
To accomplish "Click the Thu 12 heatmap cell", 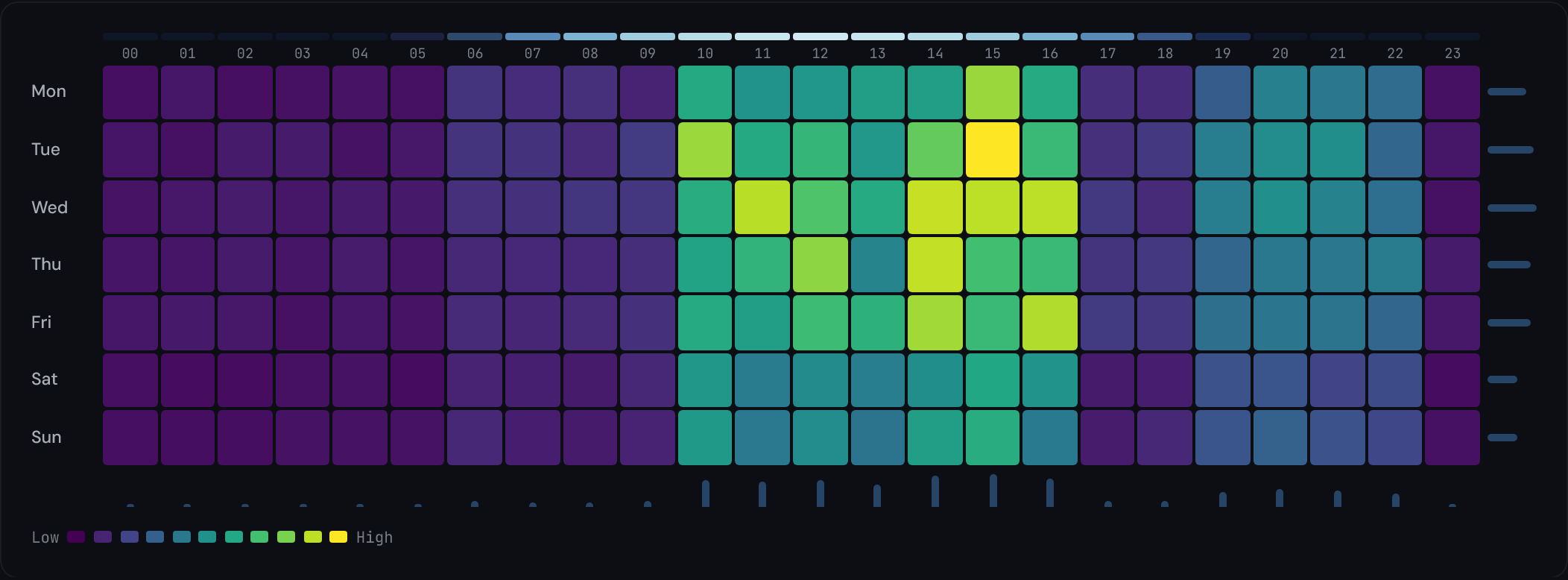I will (x=821, y=265).
